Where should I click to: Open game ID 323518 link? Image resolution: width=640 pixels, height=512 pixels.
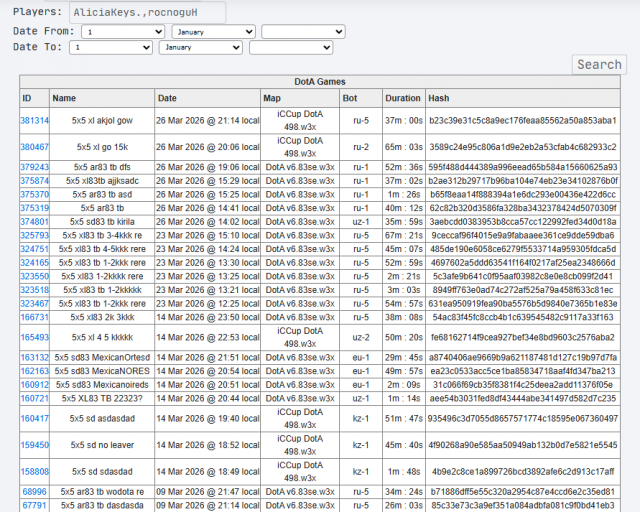(35, 290)
